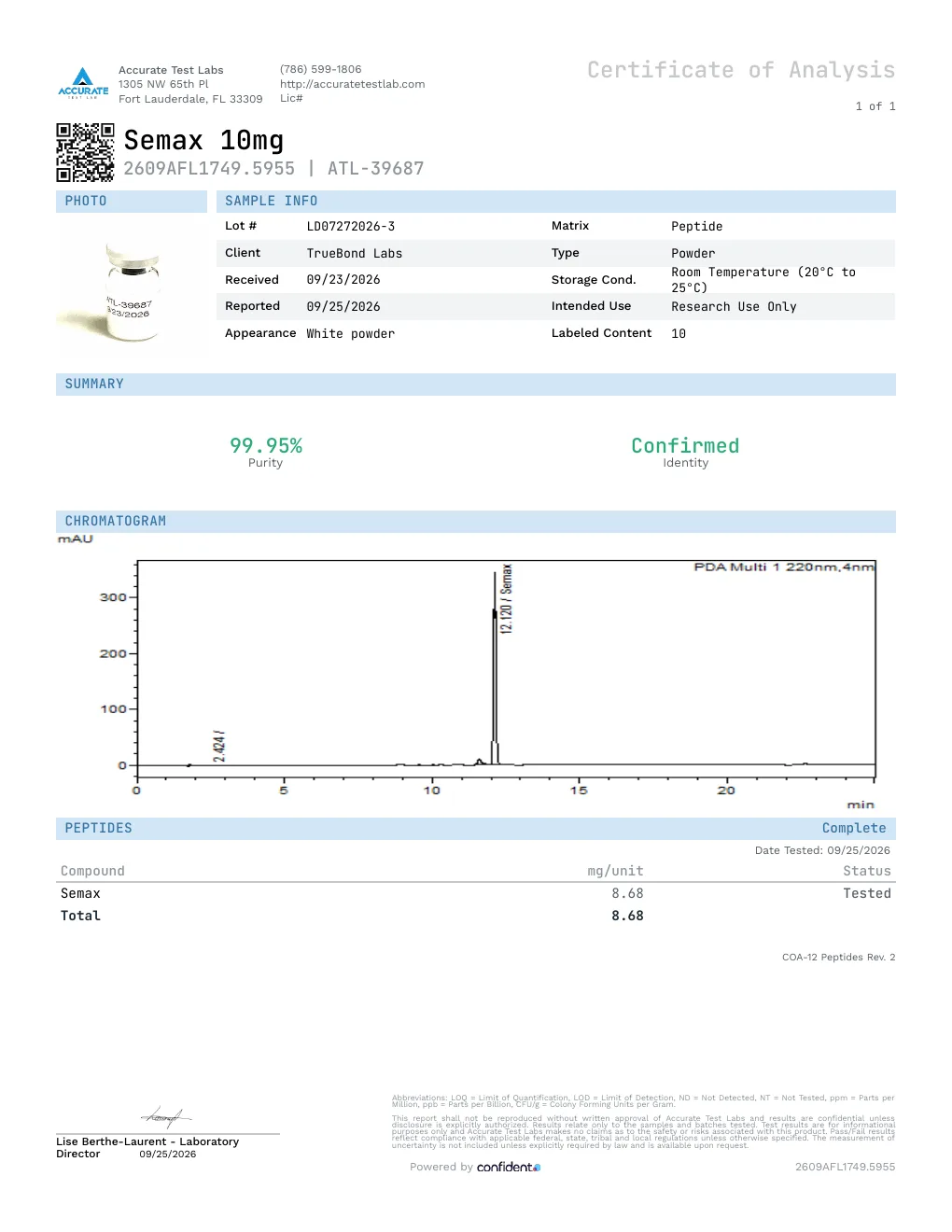Click 'Lise Berthe-Laurent - Laboratory Director' name
This screenshot has width=952, height=1232.
tap(147, 1147)
